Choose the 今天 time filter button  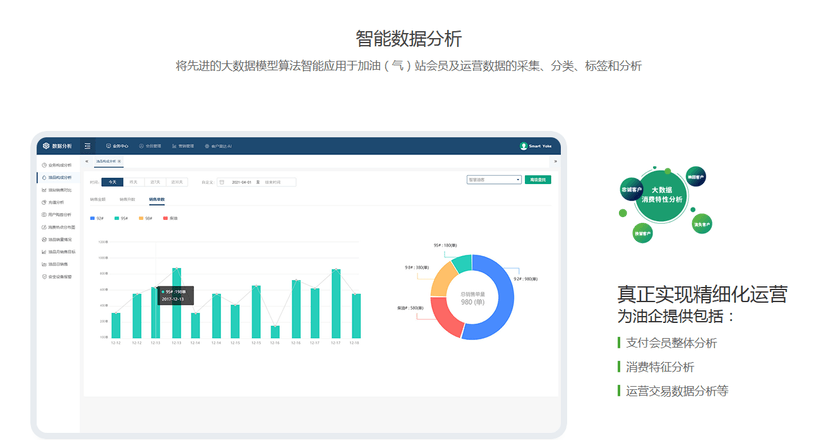(x=112, y=182)
